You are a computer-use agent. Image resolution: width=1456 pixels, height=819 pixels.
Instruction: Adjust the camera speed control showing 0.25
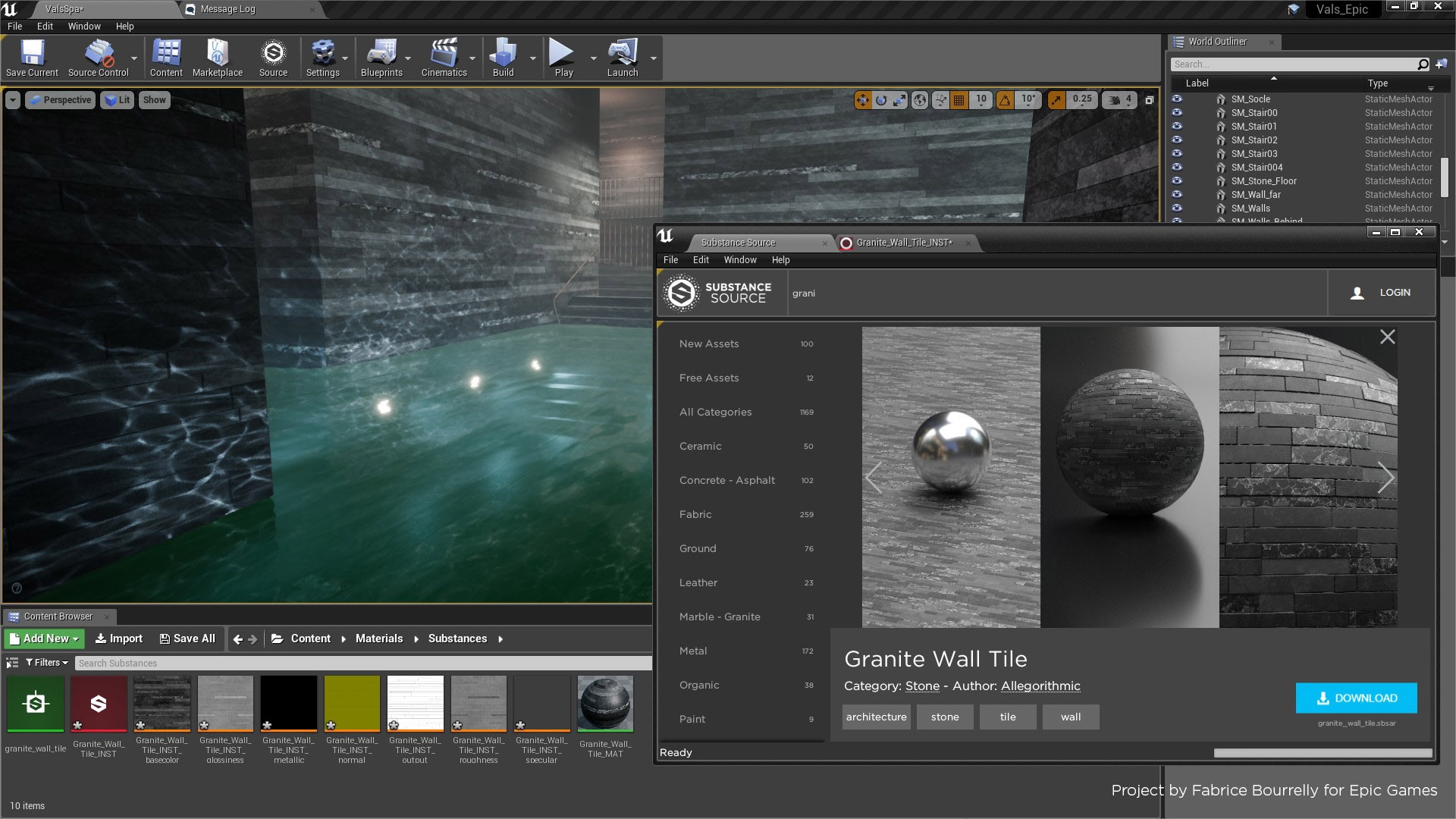click(1082, 99)
